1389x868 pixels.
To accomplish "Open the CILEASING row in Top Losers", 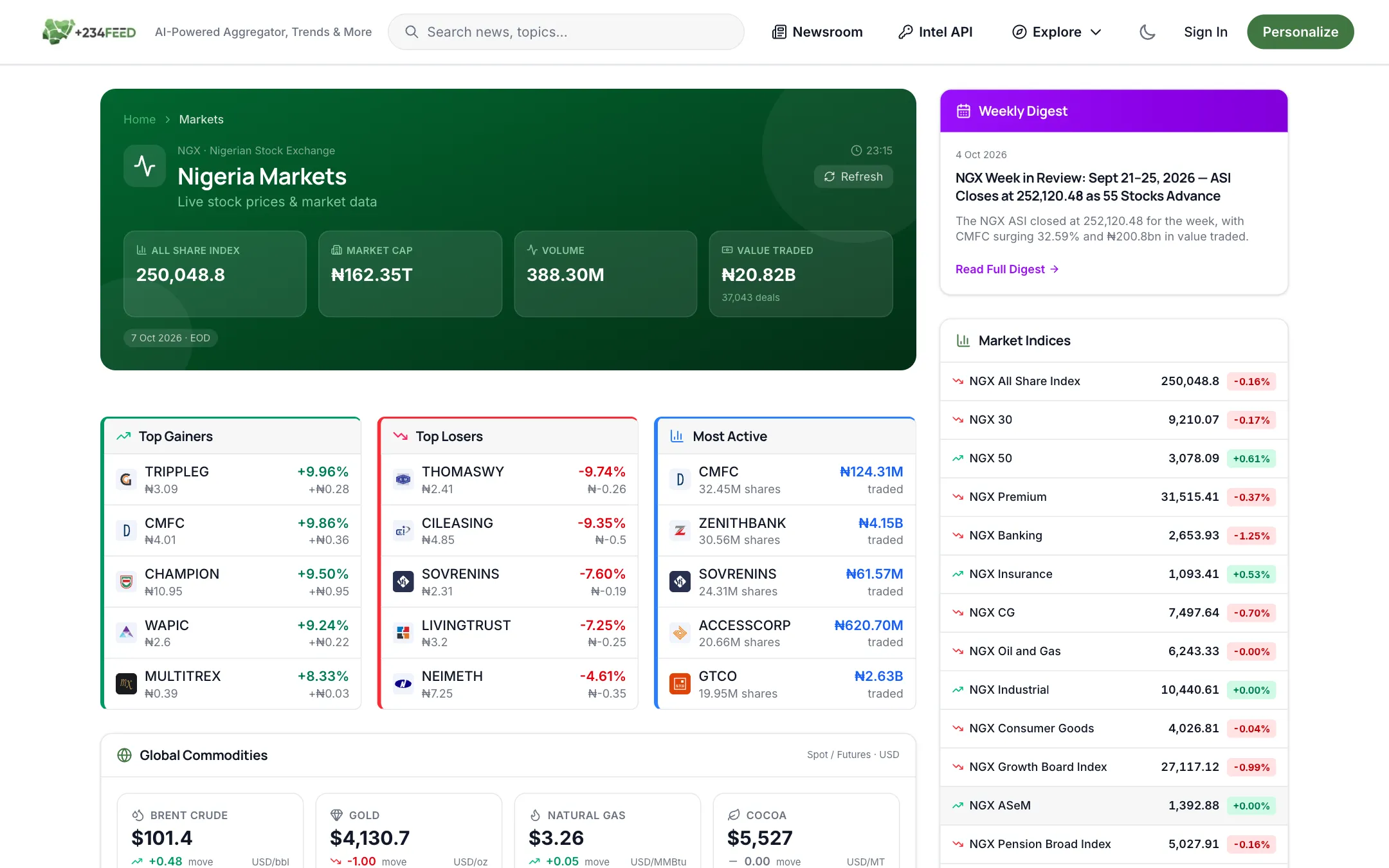I will (x=509, y=530).
